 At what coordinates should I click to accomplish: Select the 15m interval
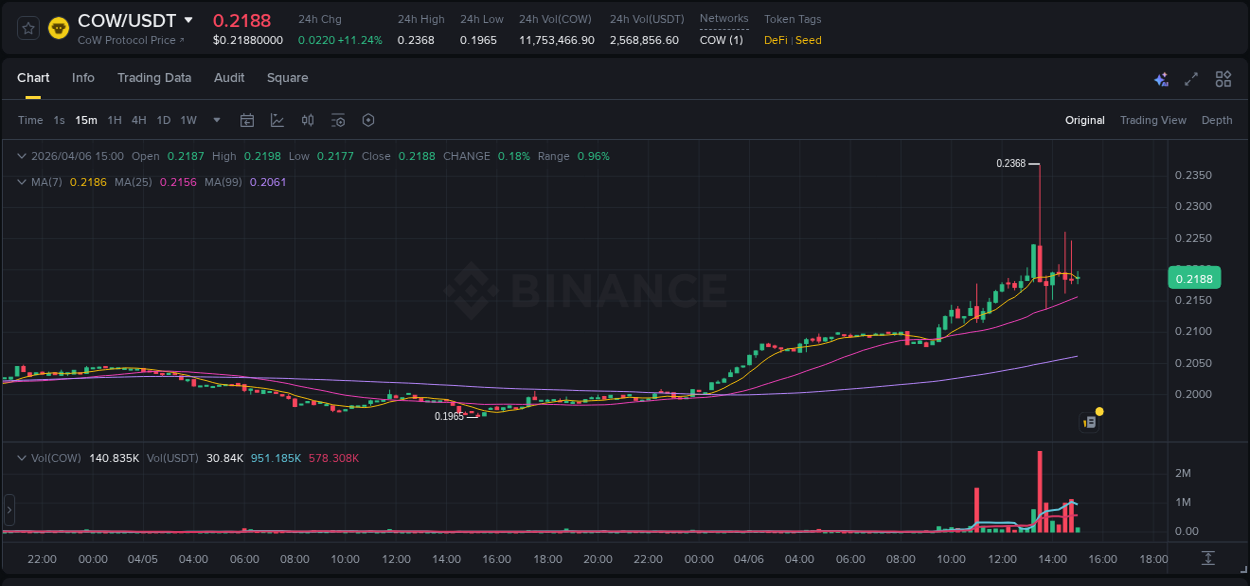[87, 120]
